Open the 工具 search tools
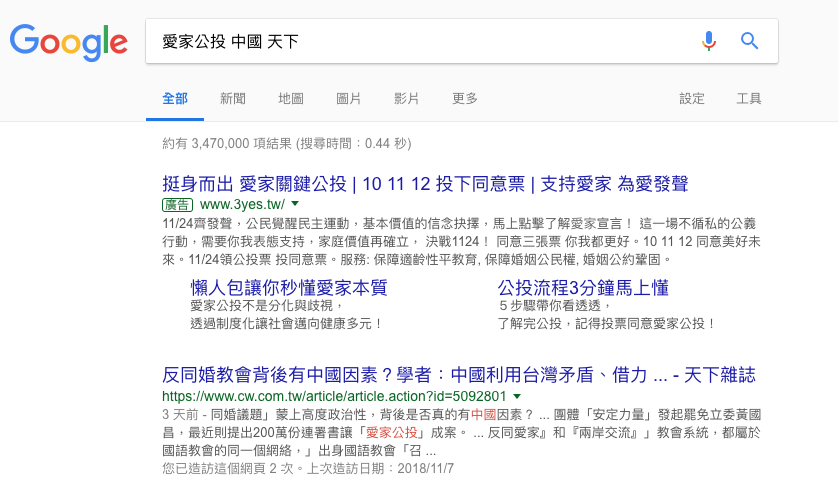 (x=749, y=98)
